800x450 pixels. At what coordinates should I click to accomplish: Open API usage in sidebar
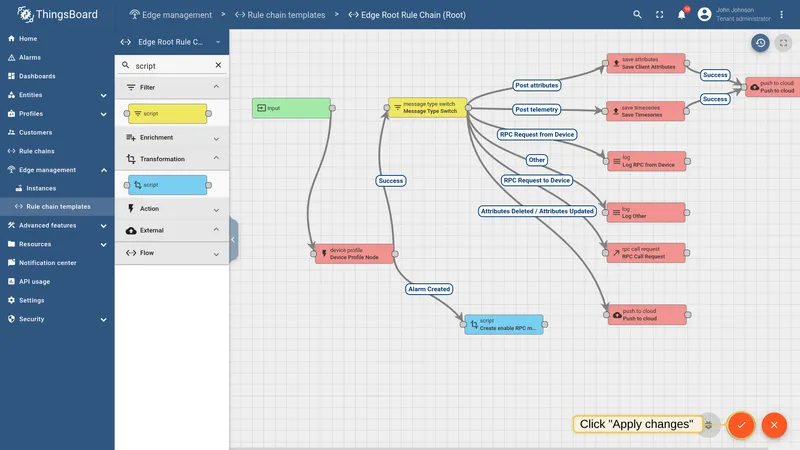coord(57,282)
